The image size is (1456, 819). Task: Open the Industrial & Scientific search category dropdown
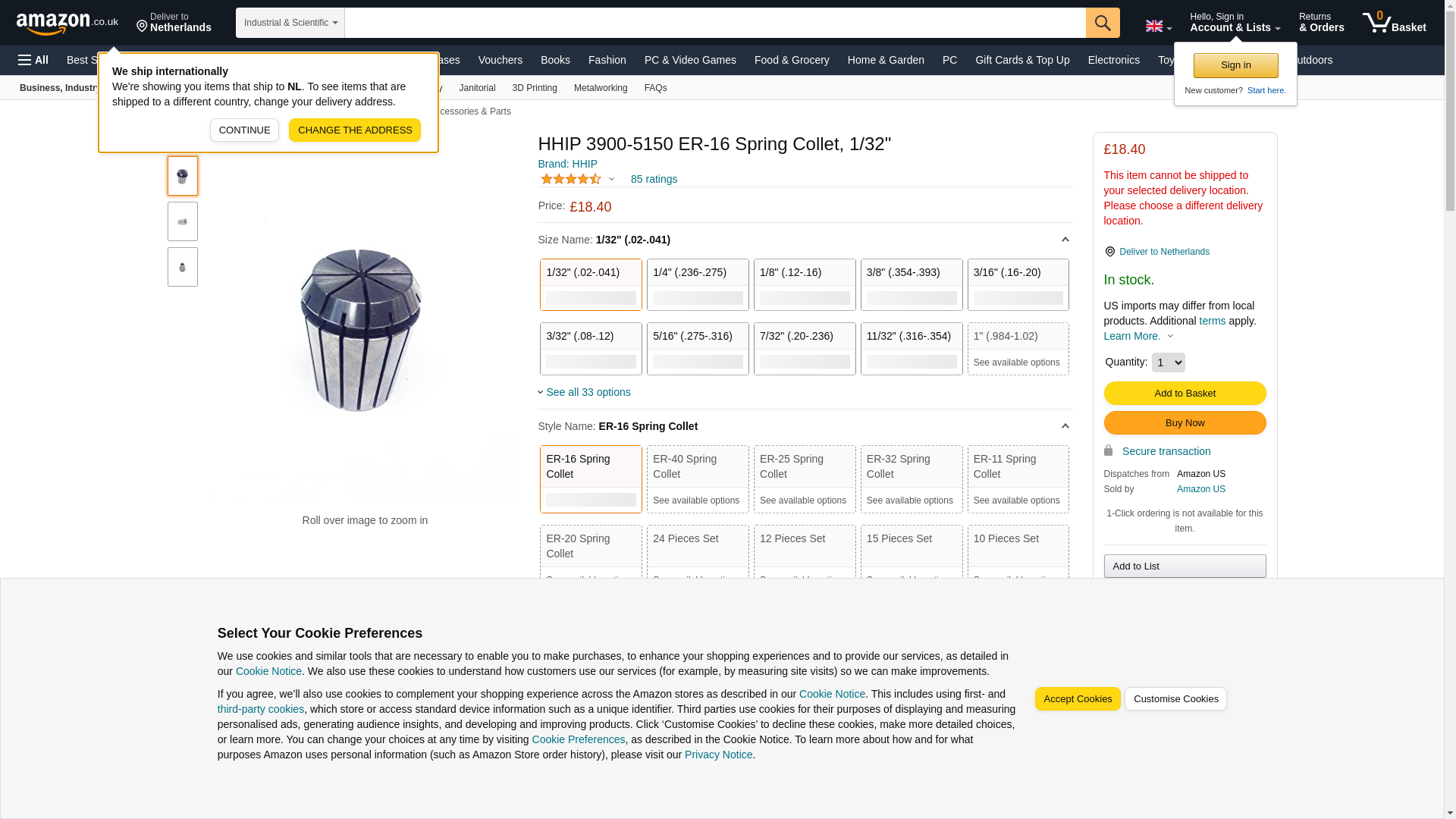pyautogui.click(x=290, y=23)
